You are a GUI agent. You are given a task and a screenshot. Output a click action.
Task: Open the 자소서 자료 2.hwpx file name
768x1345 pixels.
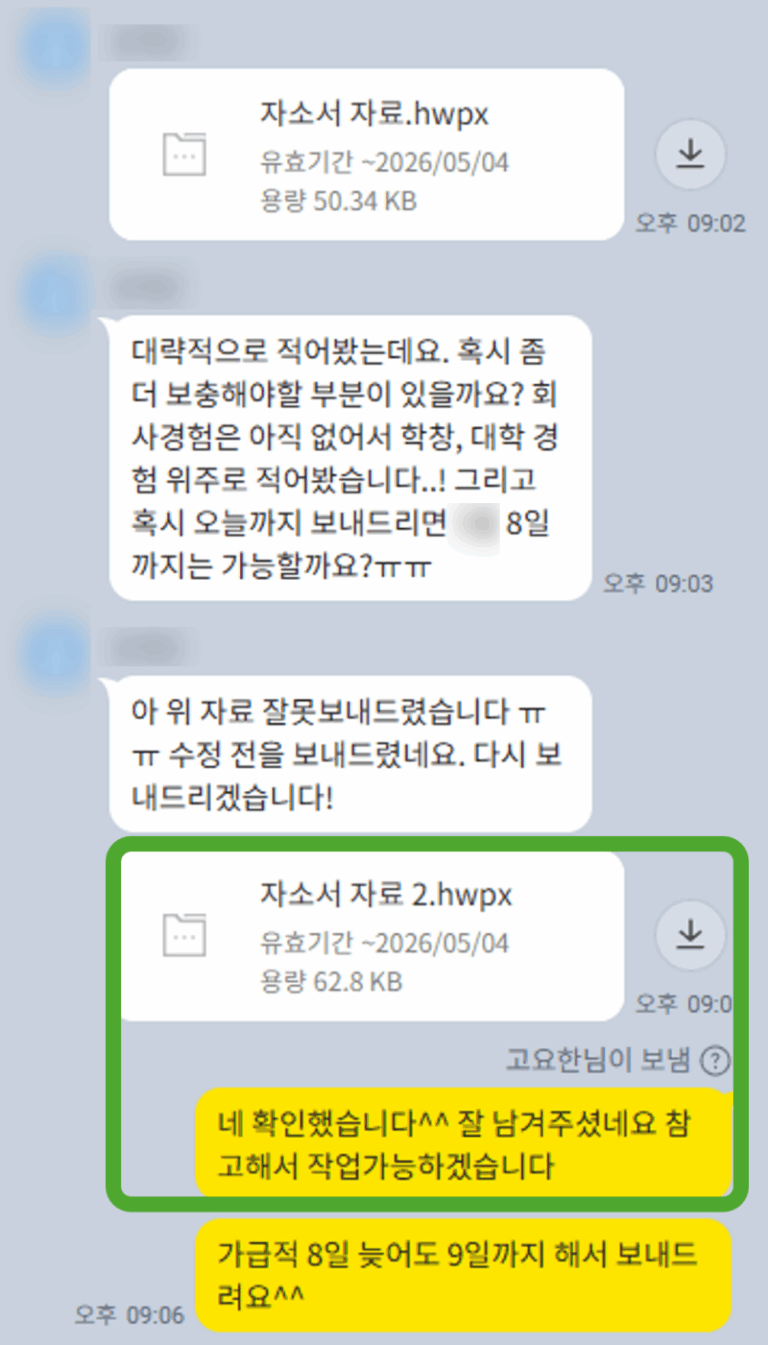pyautogui.click(x=386, y=894)
